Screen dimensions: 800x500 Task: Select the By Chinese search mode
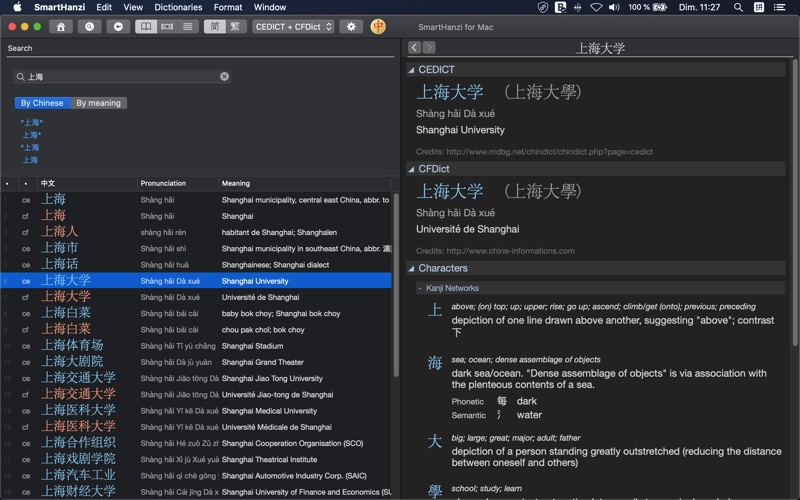coord(42,103)
